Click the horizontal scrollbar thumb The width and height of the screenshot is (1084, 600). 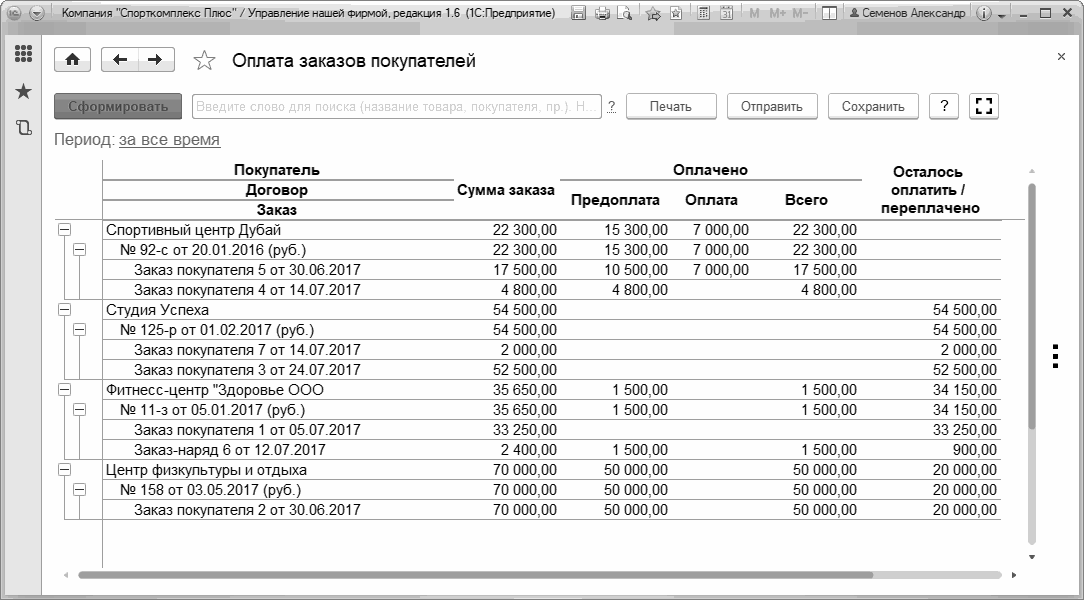[476, 575]
